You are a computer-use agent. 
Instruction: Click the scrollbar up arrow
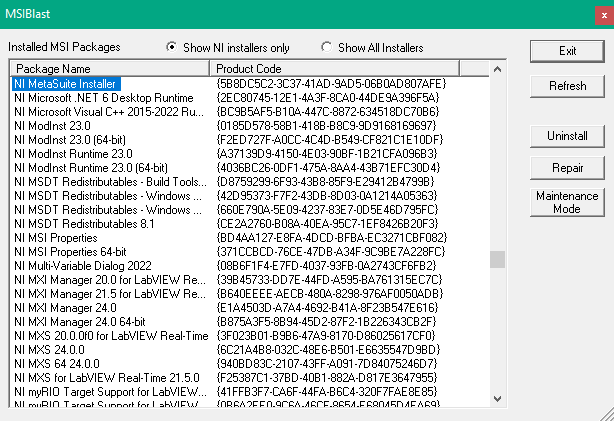497,69
